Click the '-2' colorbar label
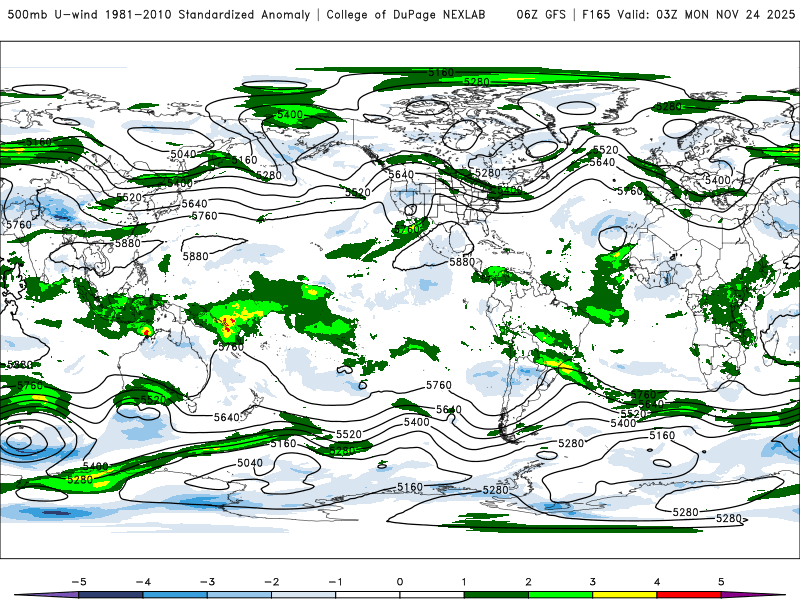Image resolution: width=800 pixels, height=600 pixels. [x=271, y=582]
